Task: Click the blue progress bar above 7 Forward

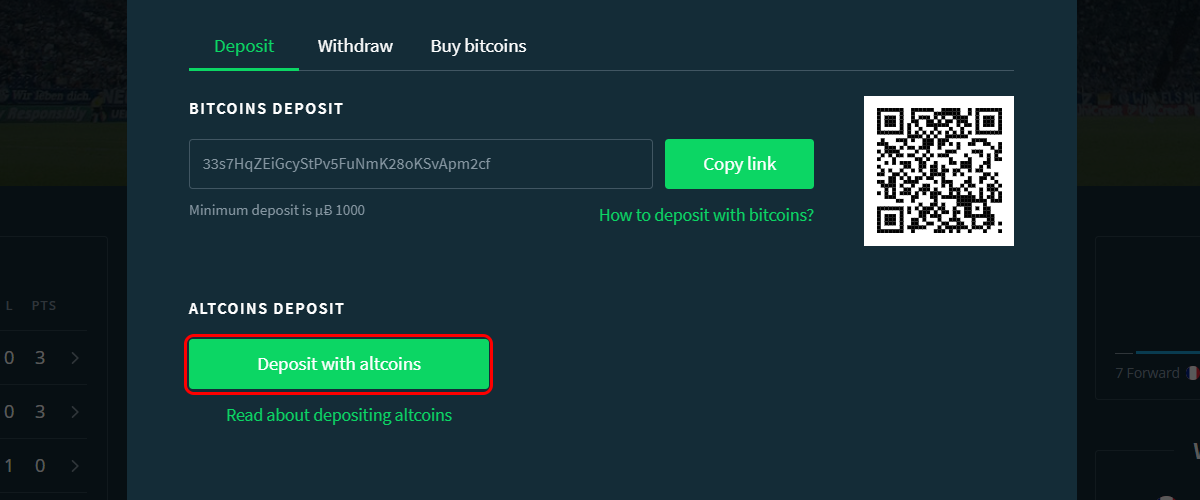Action: pyautogui.click(x=1168, y=352)
